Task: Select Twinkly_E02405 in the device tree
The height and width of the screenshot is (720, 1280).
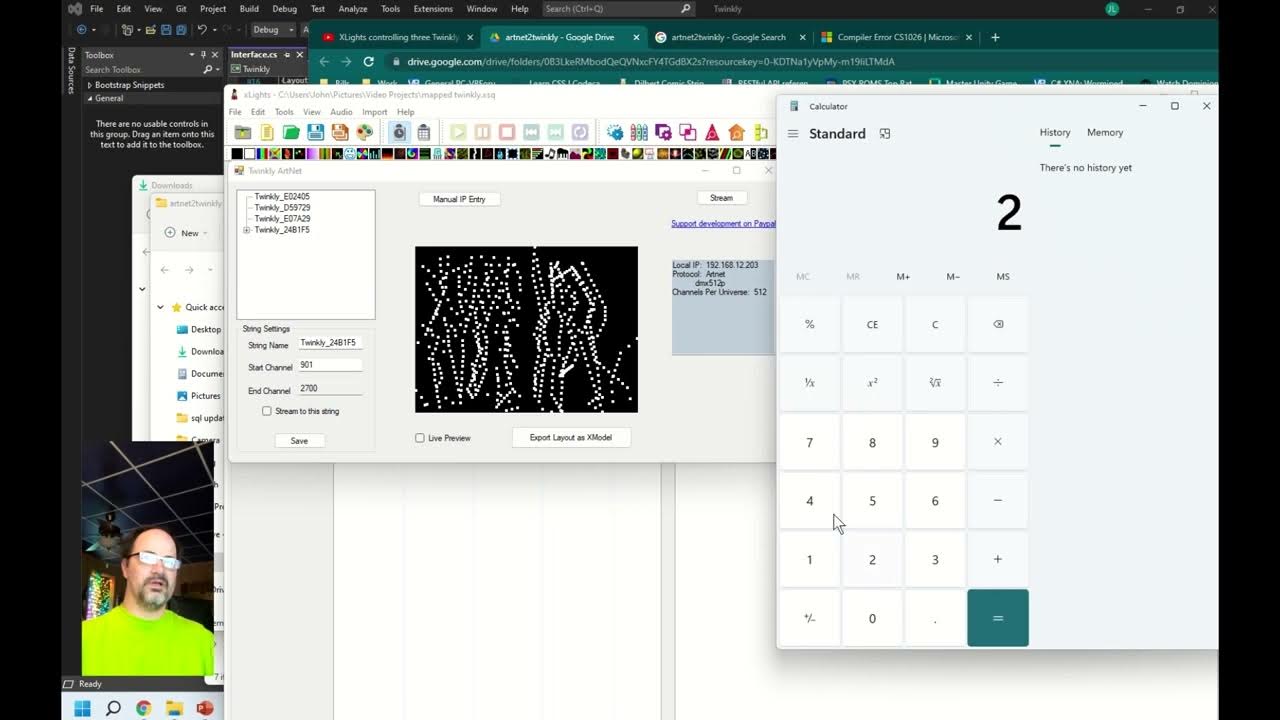Action: coord(282,197)
